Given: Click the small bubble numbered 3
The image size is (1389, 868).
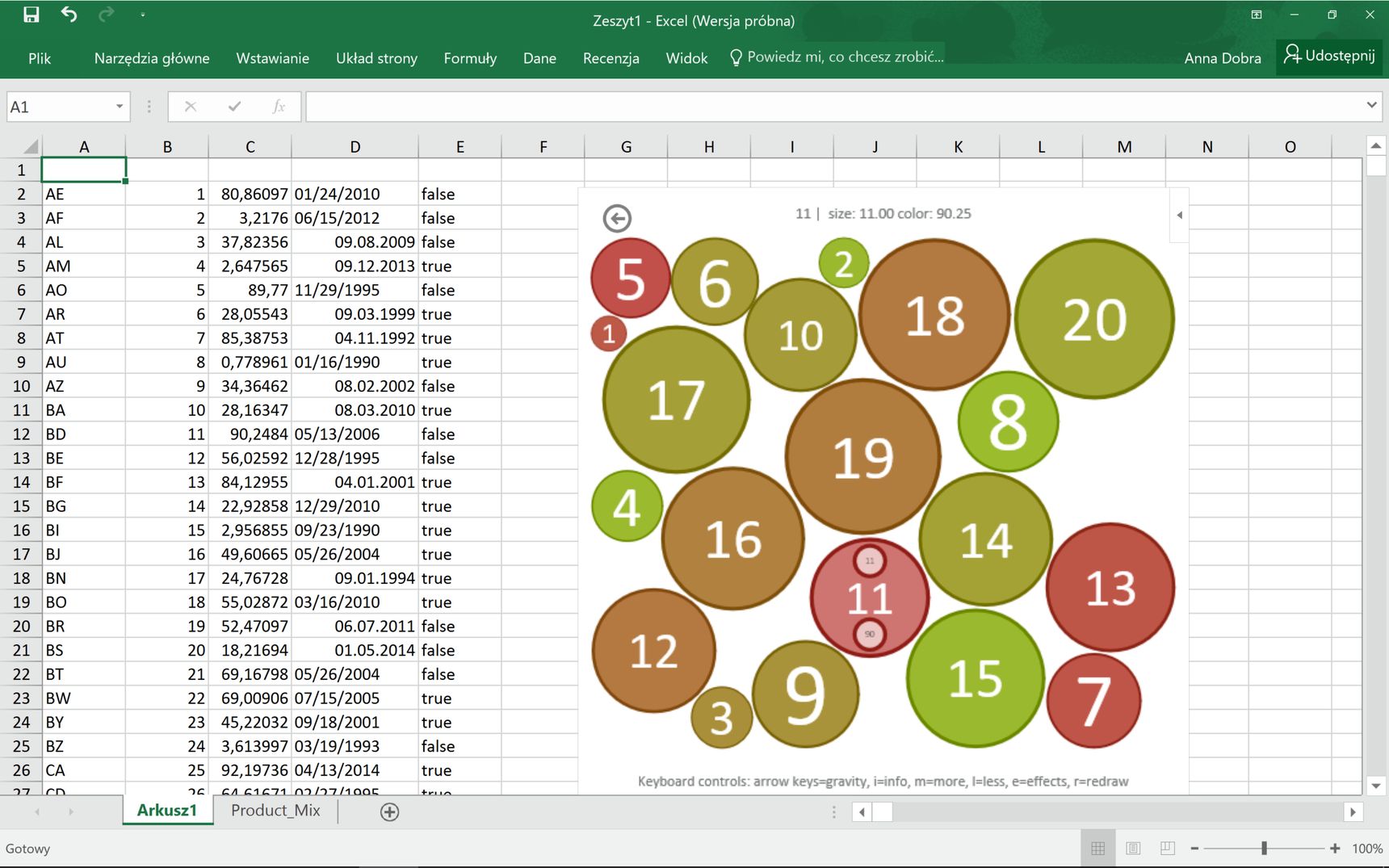Looking at the screenshot, I should (721, 717).
